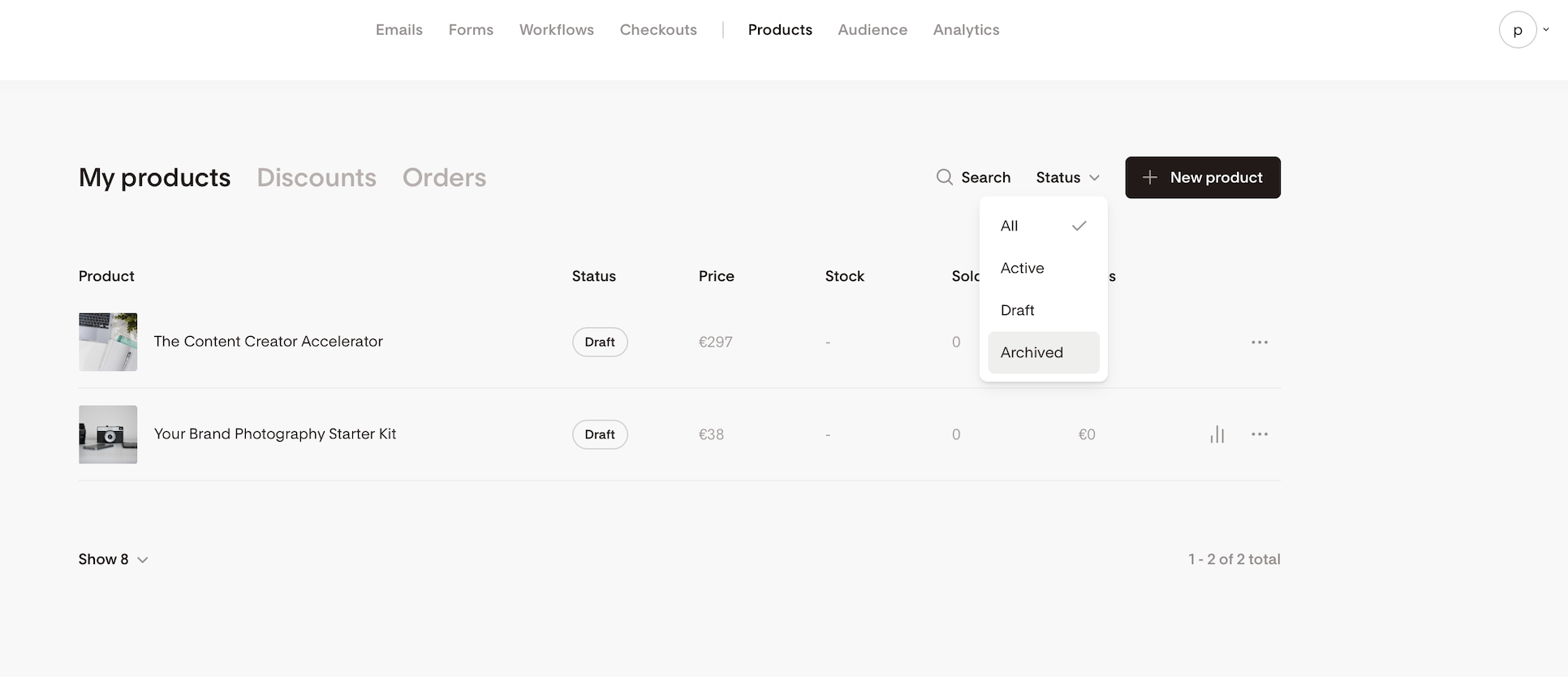Toggle the Status filter dropdown

(x=1067, y=177)
